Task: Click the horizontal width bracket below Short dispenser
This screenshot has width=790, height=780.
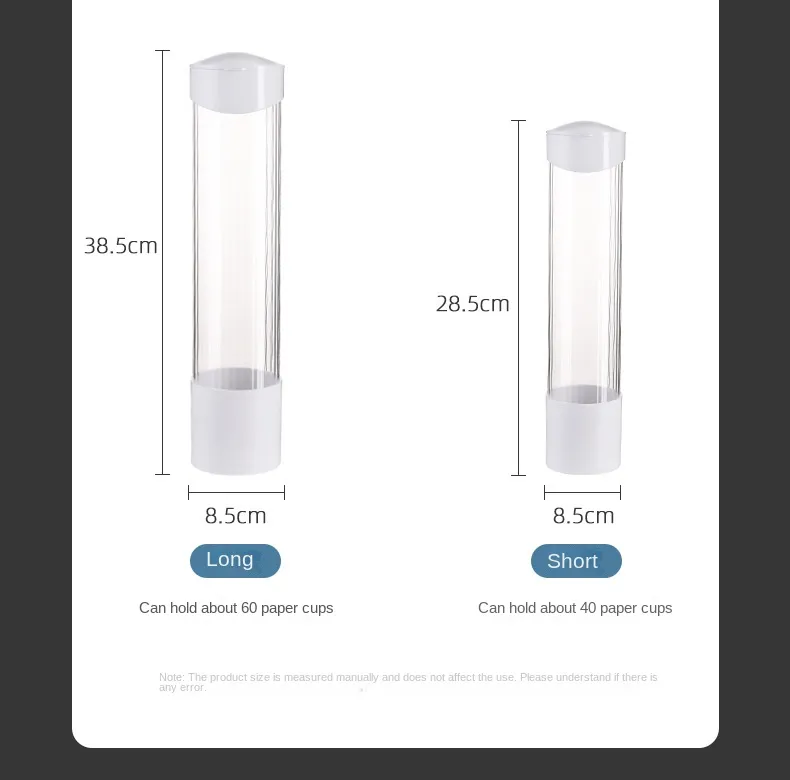Action: tap(582, 492)
